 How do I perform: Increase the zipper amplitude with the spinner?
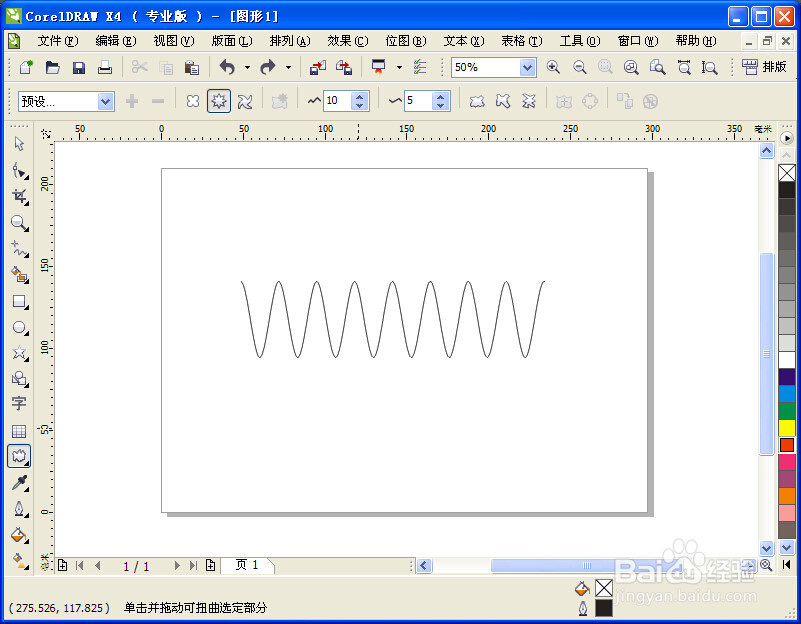(x=360, y=97)
